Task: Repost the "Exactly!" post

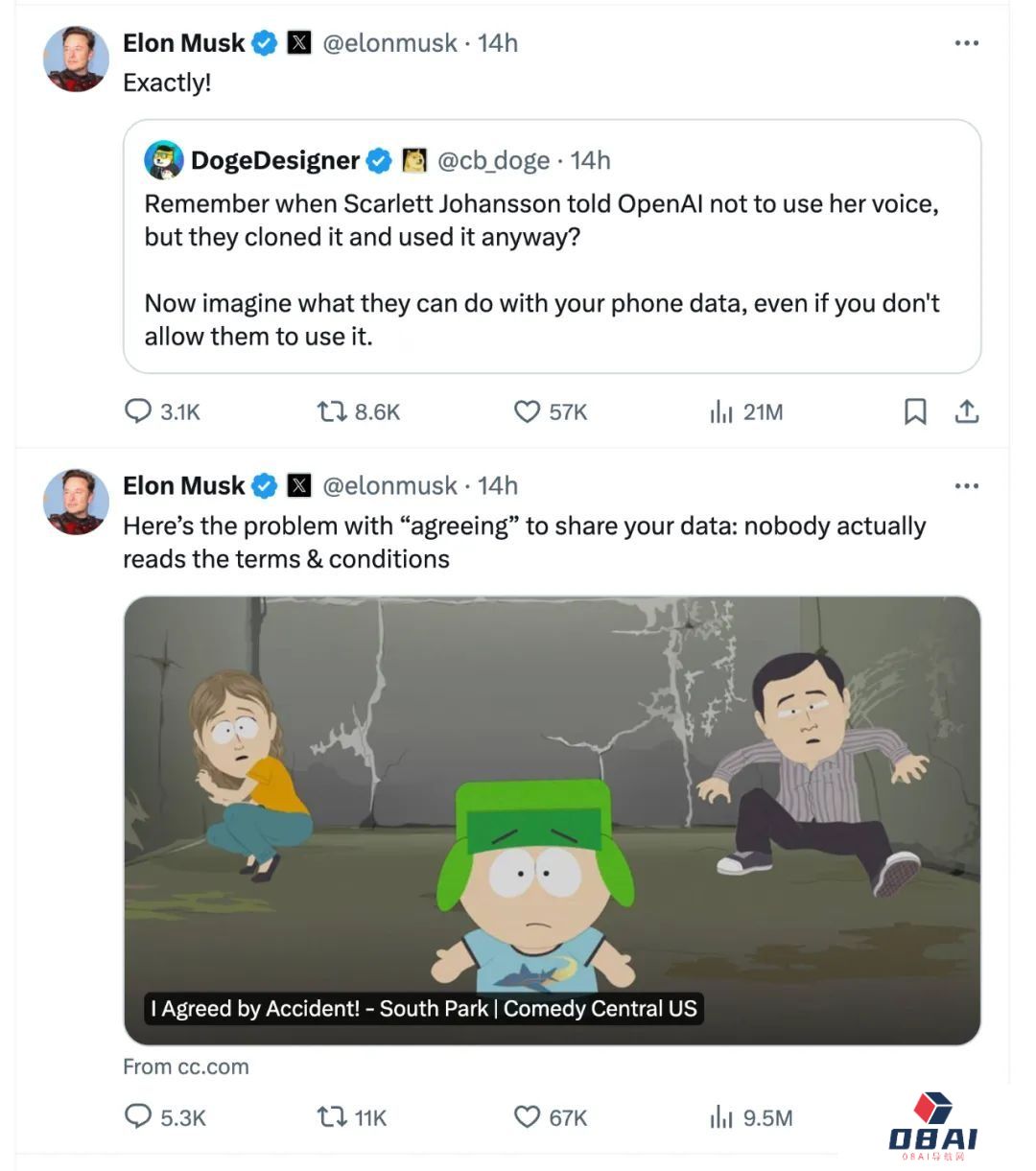Action: [x=332, y=411]
